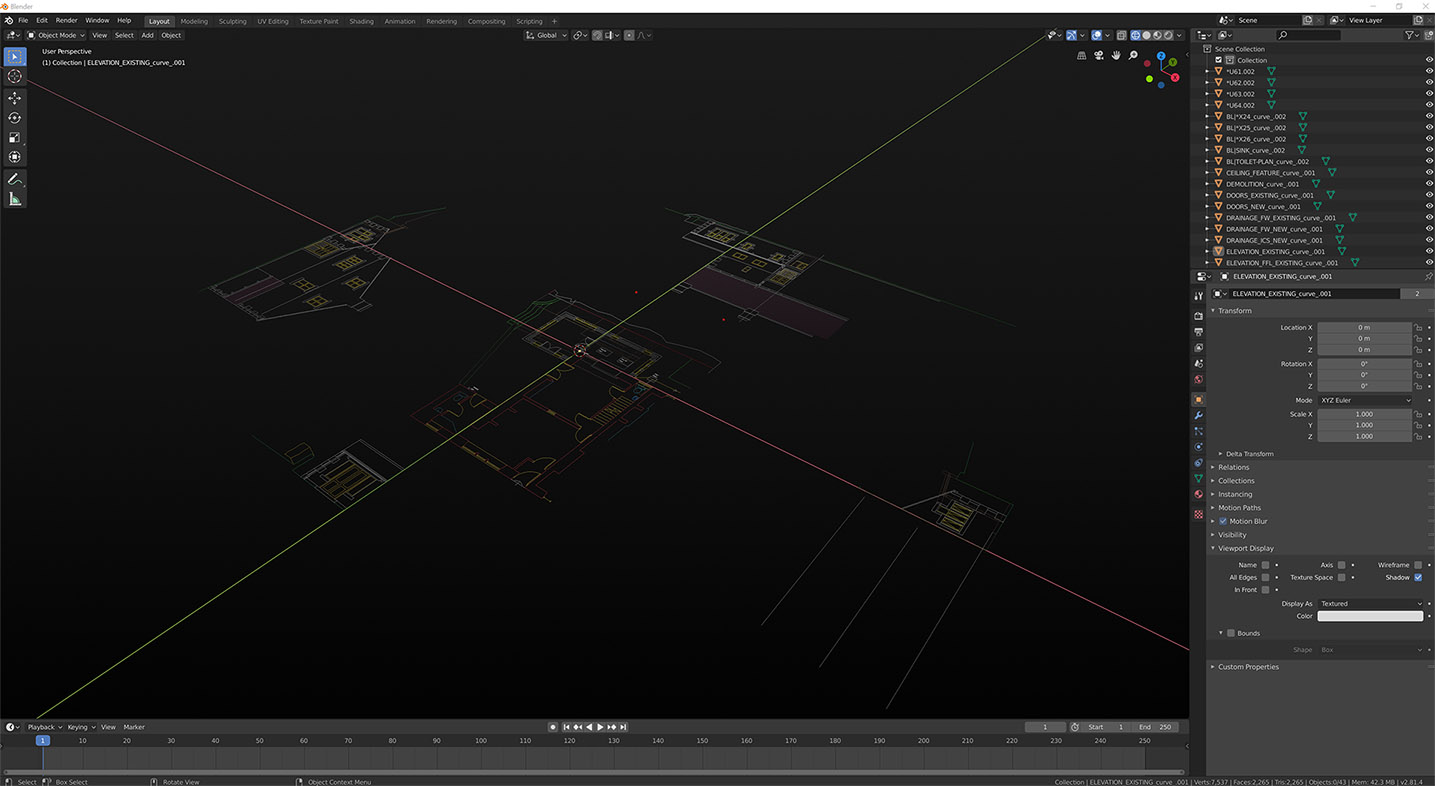The height and width of the screenshot is (786, 1435).
Task: Click the Location X field
Action: (x=1364, y=327)
